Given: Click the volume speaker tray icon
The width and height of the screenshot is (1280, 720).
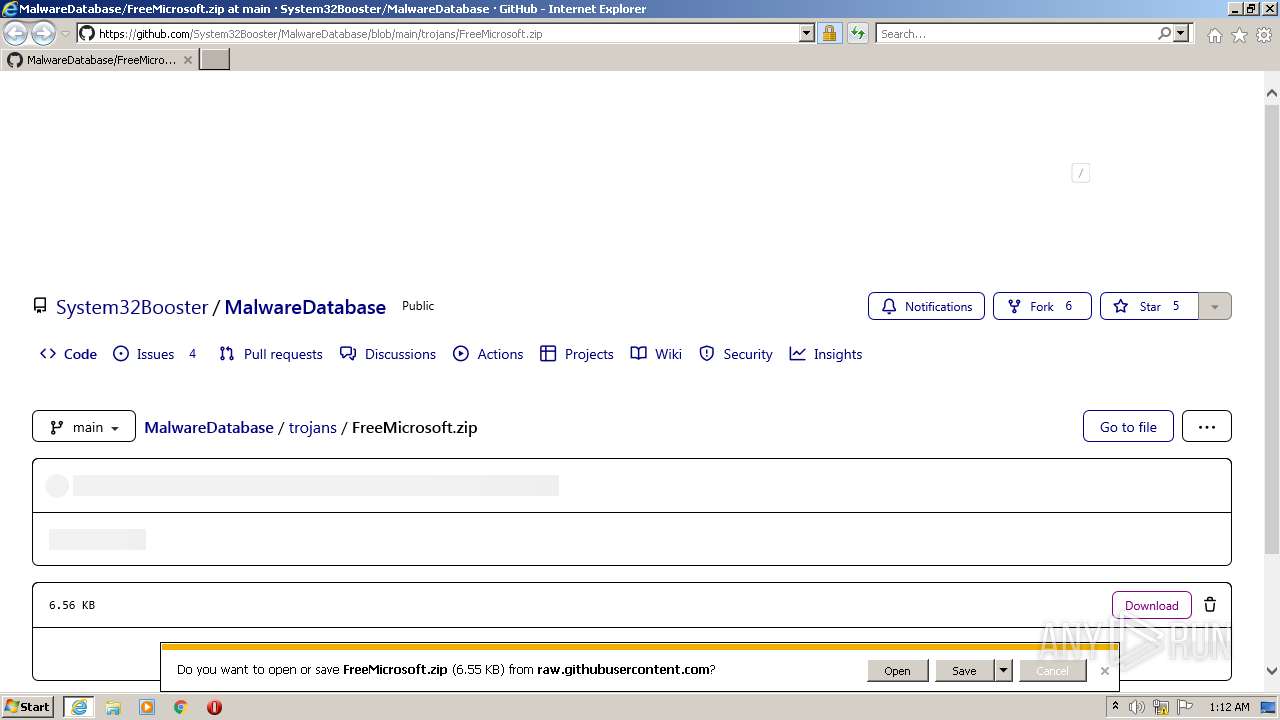Looking at the screenshot, I should [x=1137, y=707].
